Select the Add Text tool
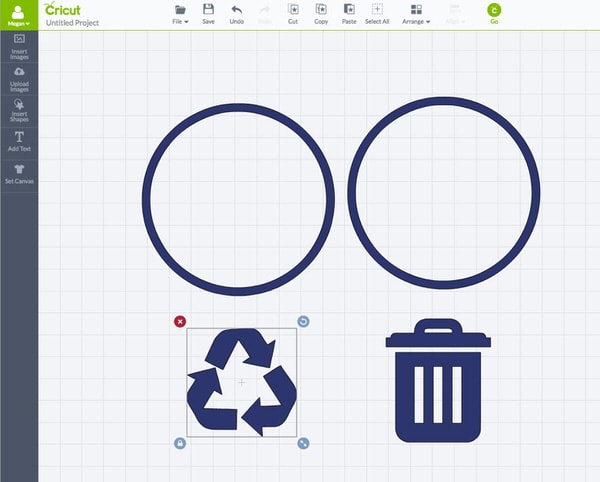Image resolution: width=600 pixels, height=482 pixels. pyautogui.click(x=19, y=142)
